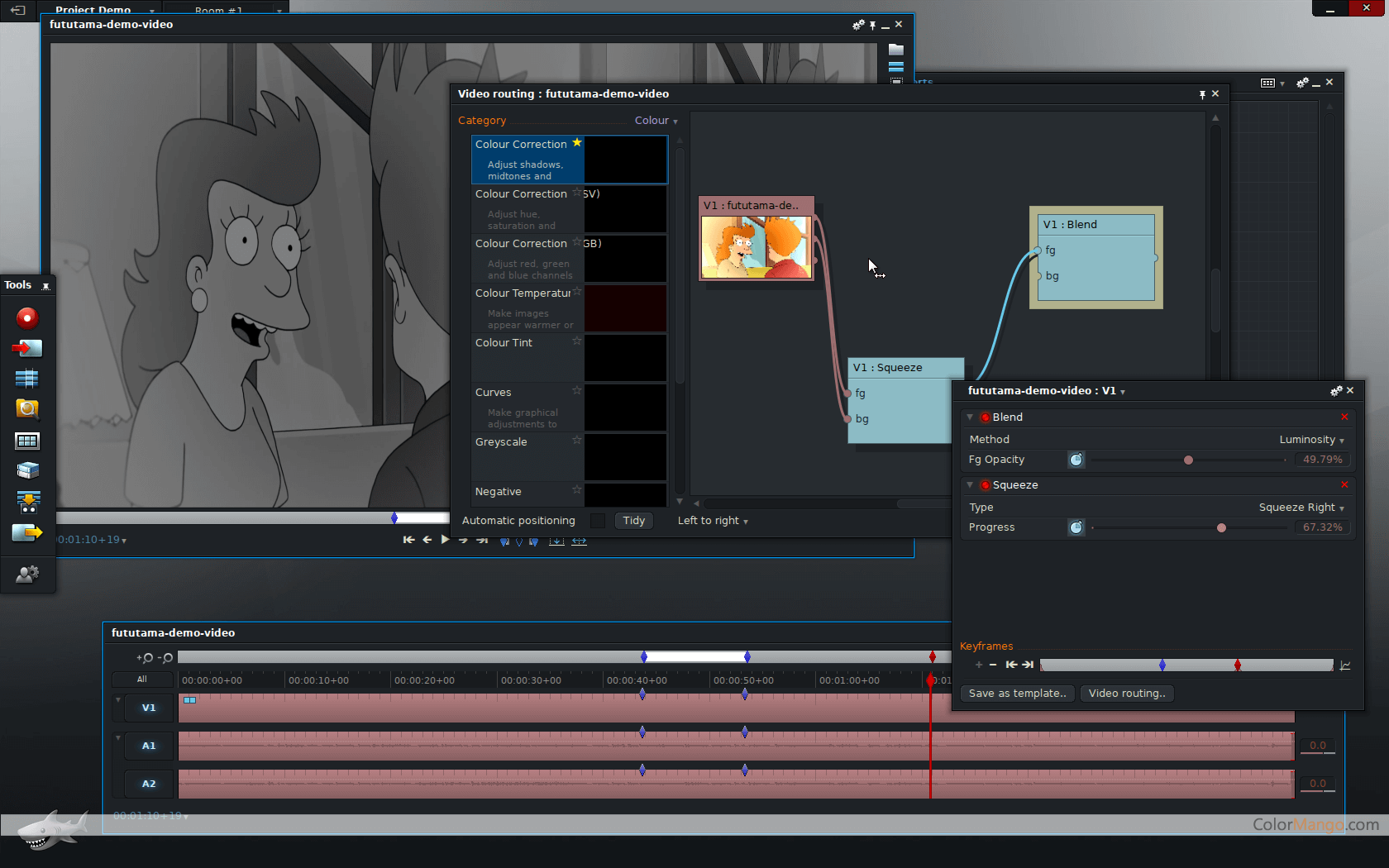Select the Greyscale effect entry
The height and width of the screenshot is (868, 1389).
pos(569,456)
